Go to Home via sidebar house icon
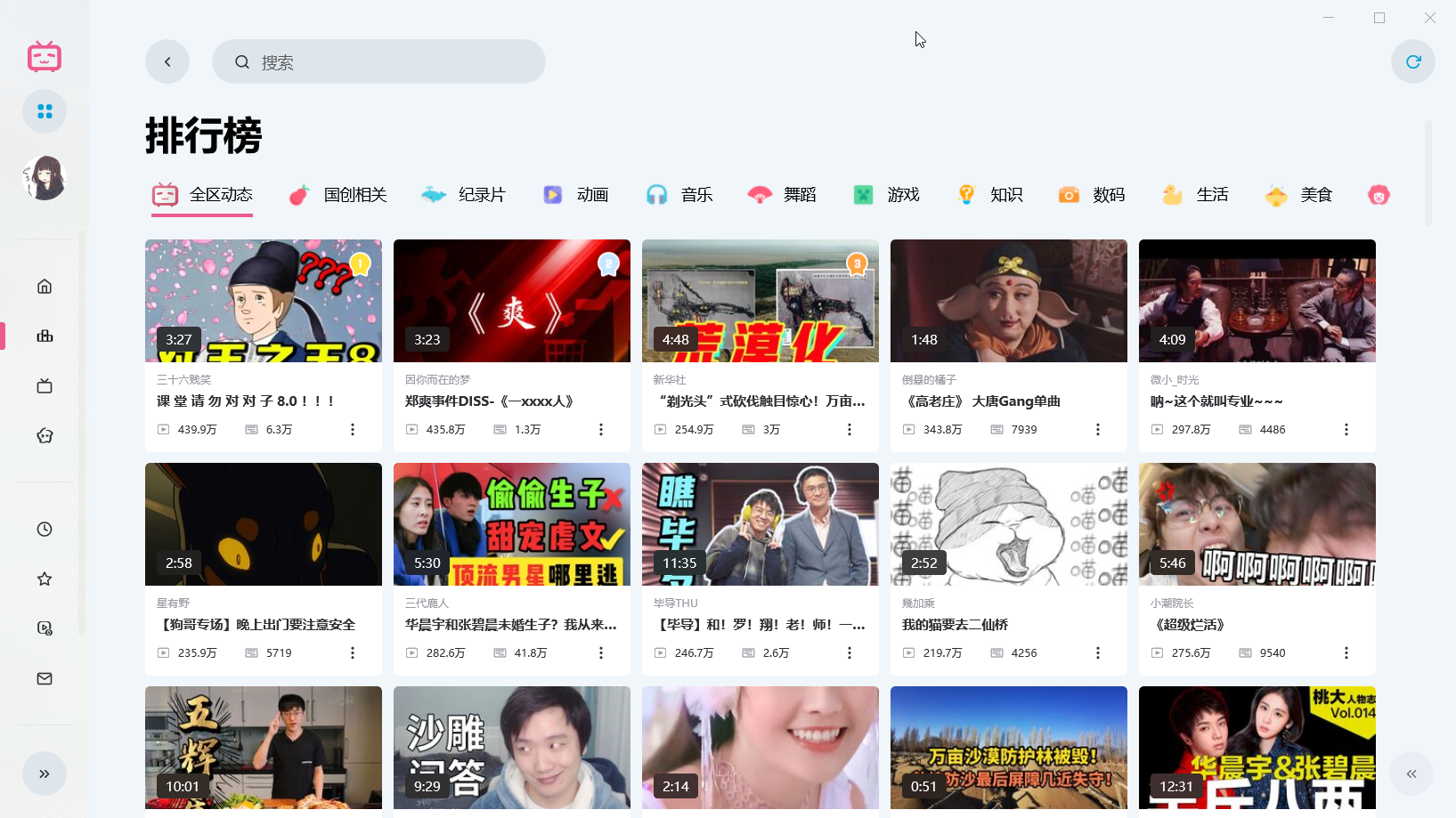The image size is (1456, 818). coord(45,286)
